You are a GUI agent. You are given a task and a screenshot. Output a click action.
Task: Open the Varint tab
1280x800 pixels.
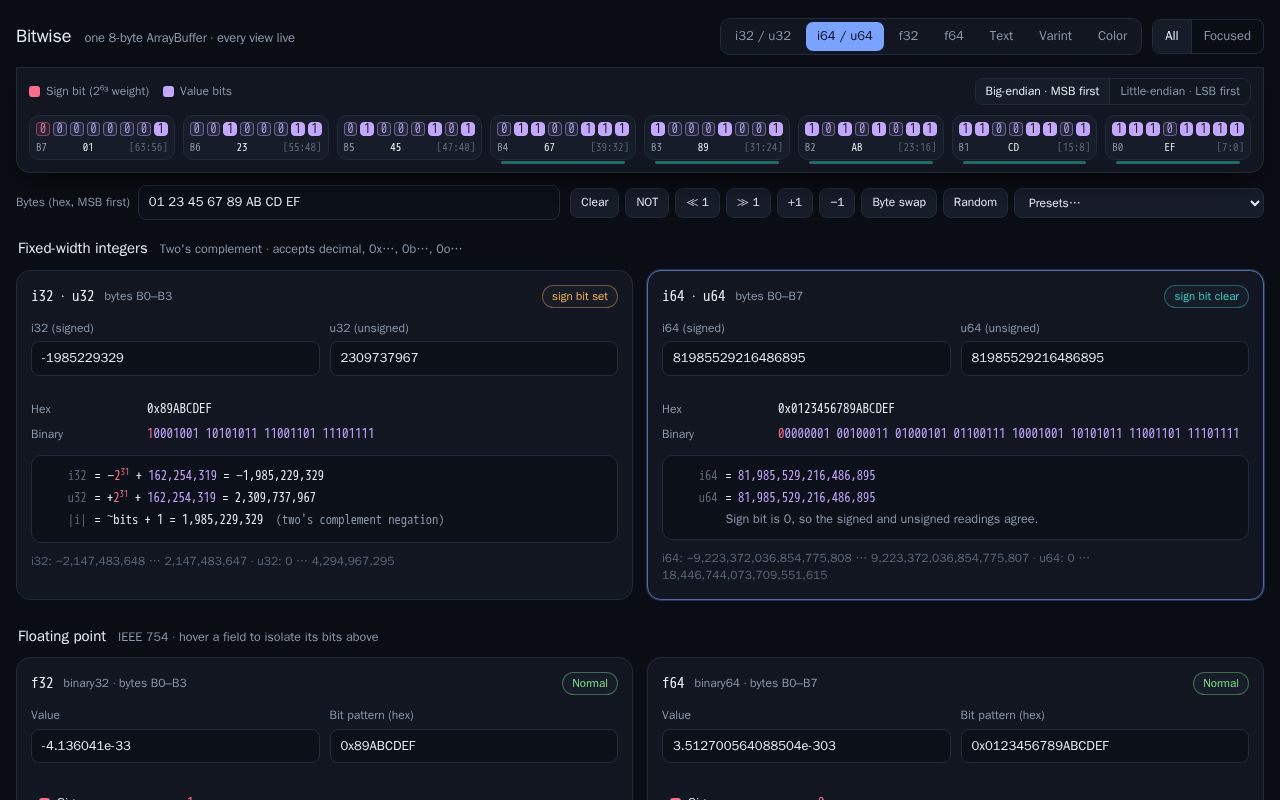[1055, 36]
